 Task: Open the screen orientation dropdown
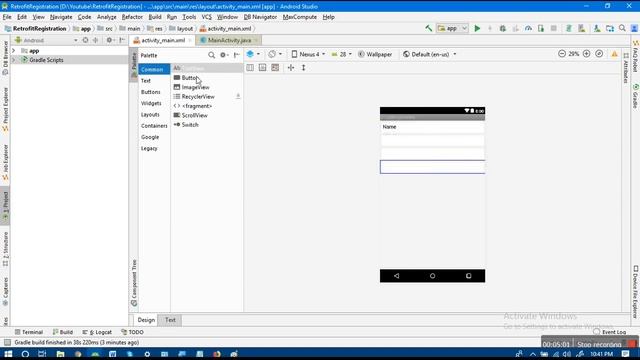pos(275,54)
